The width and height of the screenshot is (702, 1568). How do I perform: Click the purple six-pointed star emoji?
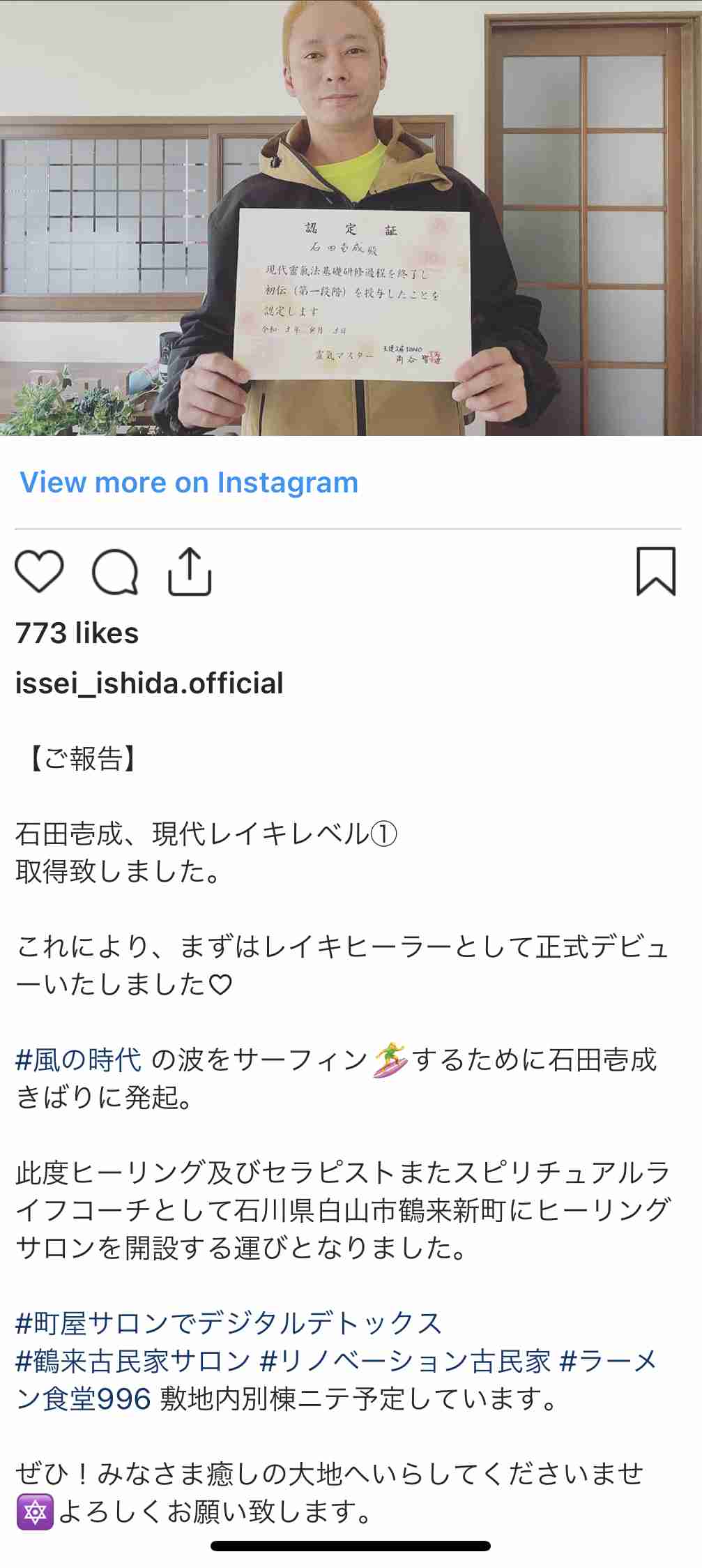coord(35,1512)
